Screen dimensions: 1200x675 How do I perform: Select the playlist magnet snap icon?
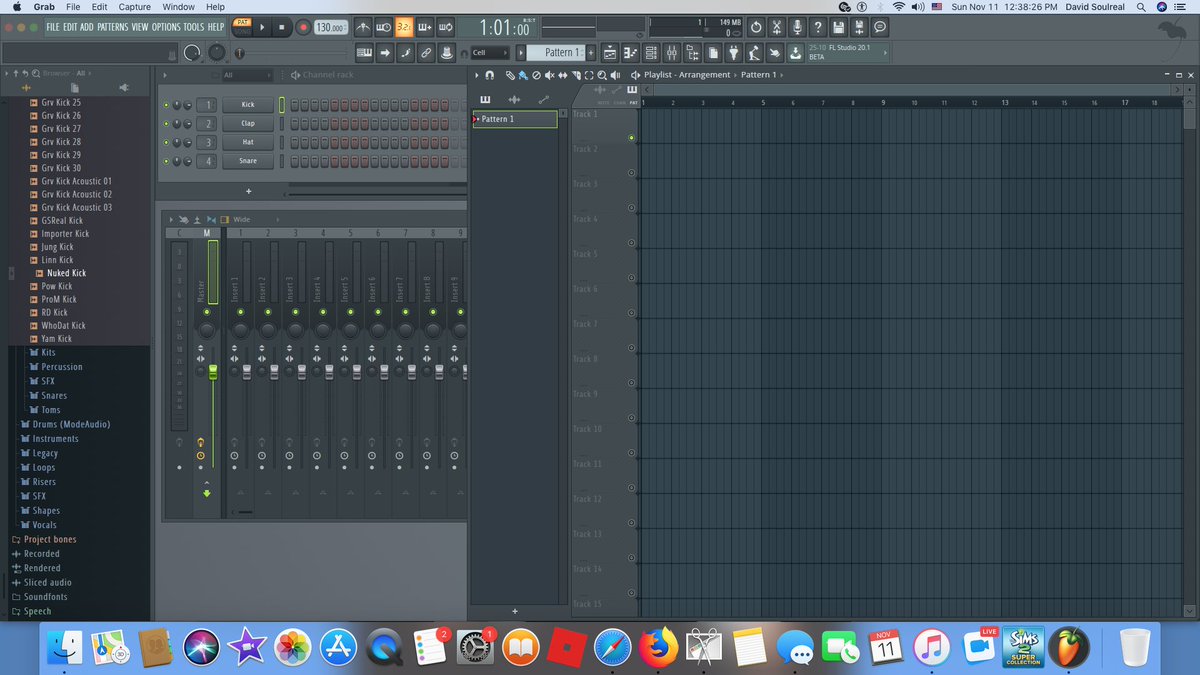coord(489,75)
